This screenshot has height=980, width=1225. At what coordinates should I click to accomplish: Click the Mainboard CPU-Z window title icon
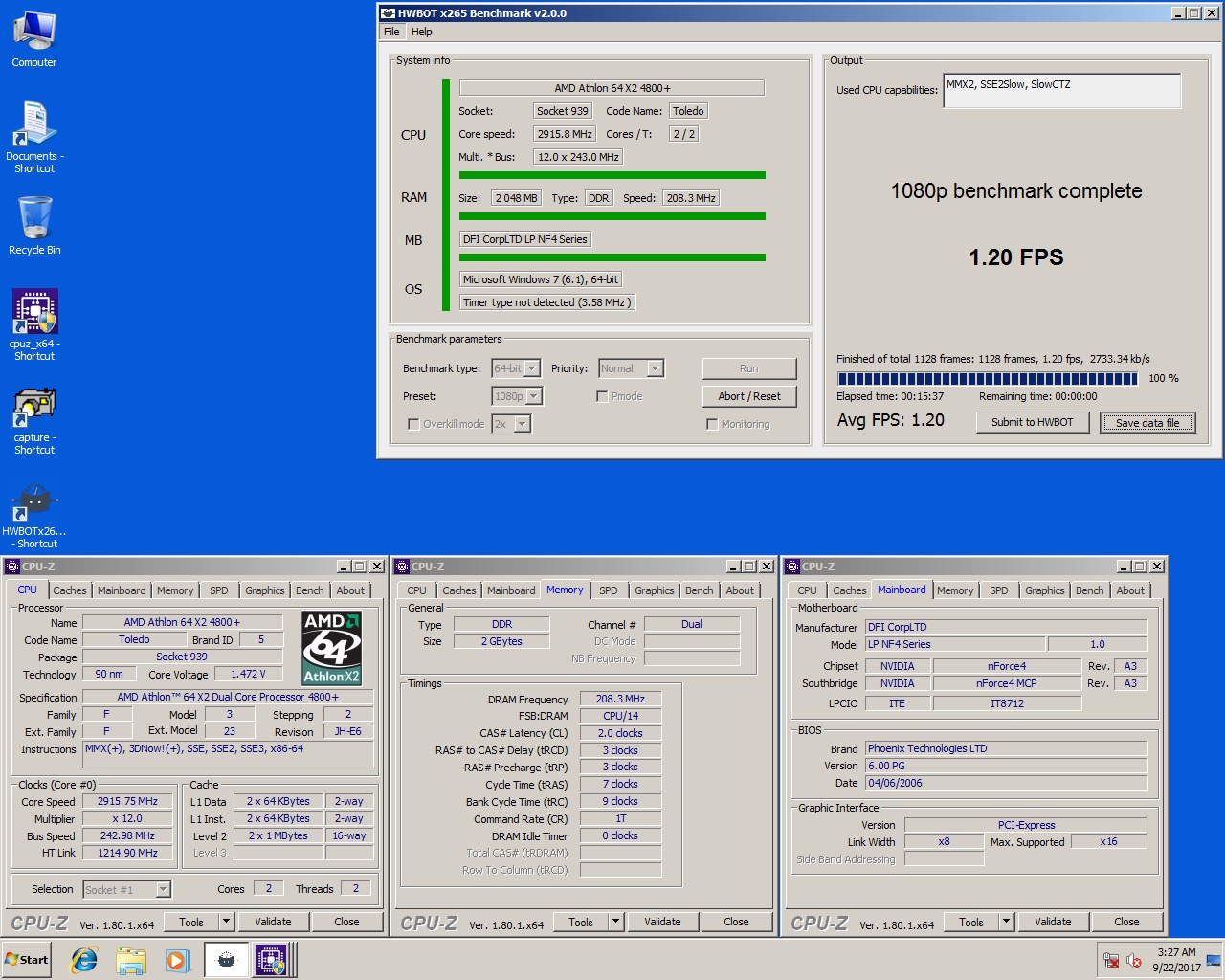792,567
